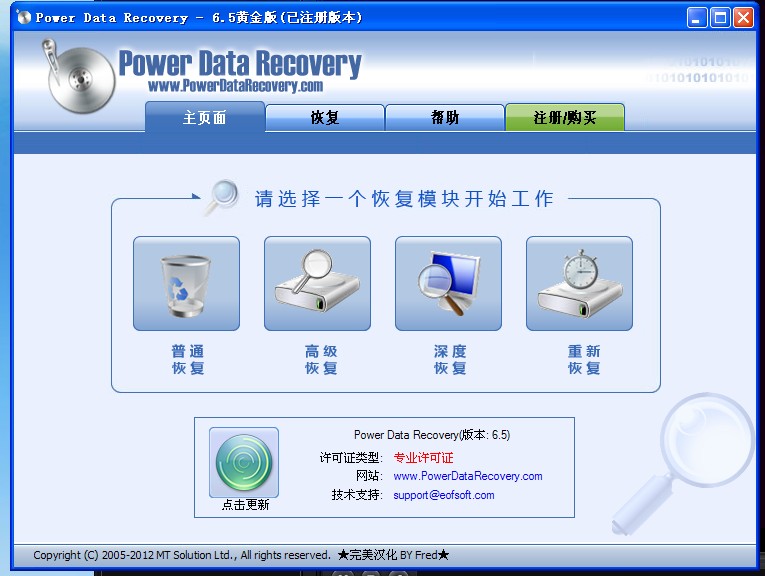The width and height of the screenshot is (765, 576).
Task: Open the 深度恢复 monitor scan module
Action: (448, 283)
